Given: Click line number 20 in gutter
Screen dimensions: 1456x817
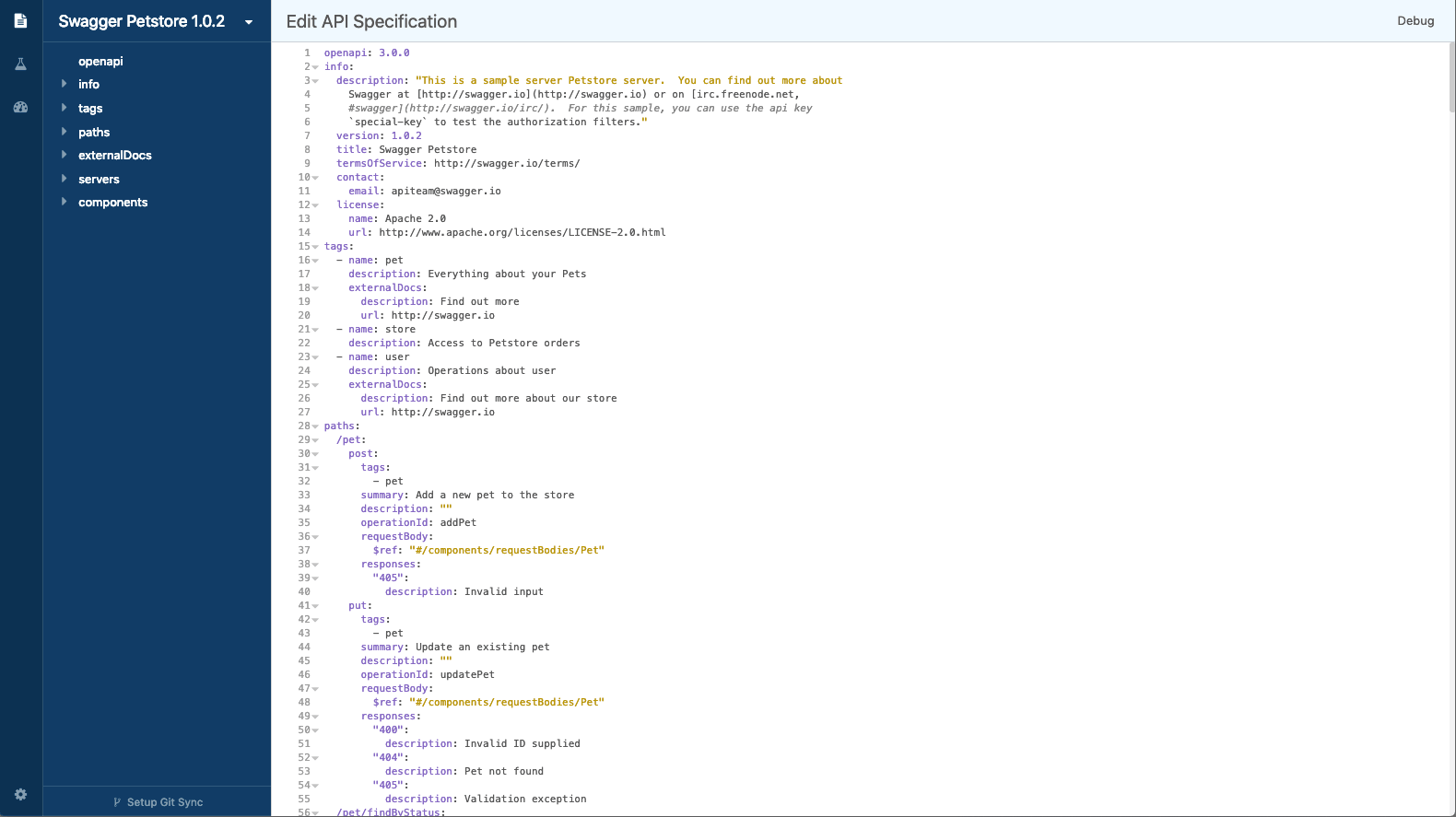Looking at the screenshot, I should 304,315.
